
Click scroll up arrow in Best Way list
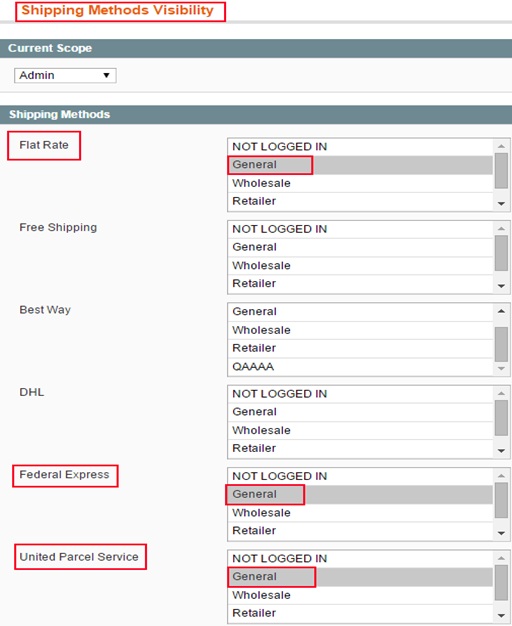[x=501, y=311]
